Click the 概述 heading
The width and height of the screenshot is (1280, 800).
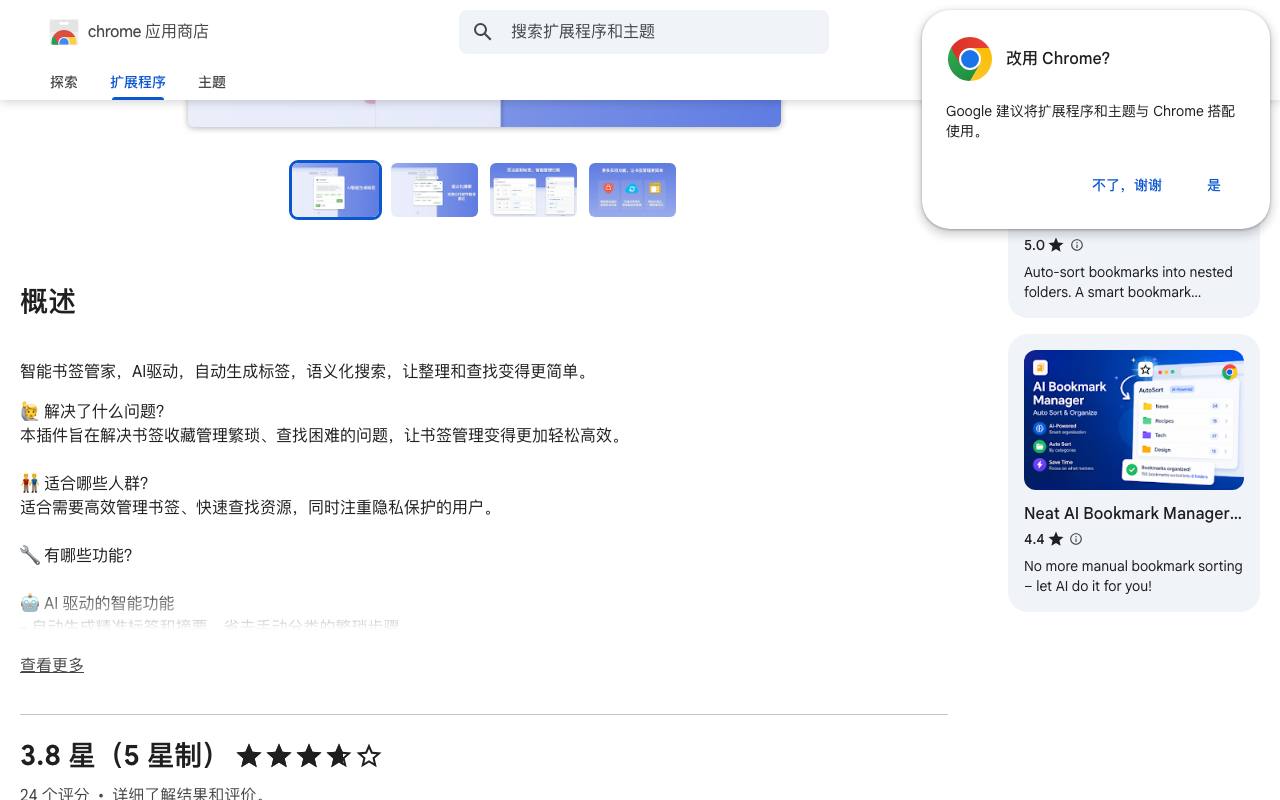point(48,302)
